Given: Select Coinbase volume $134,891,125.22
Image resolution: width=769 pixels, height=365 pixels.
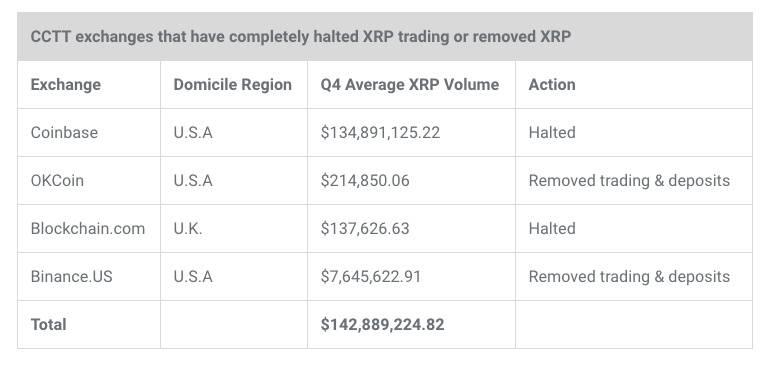Looking at the screenshot, I should (x=380, y=132).
